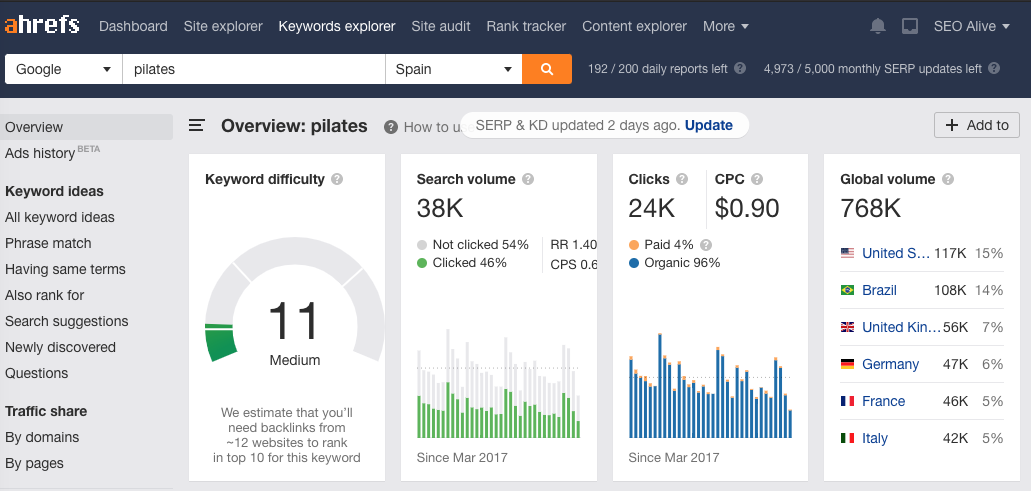Expand the More menu in navigation

tap(725, 26)
